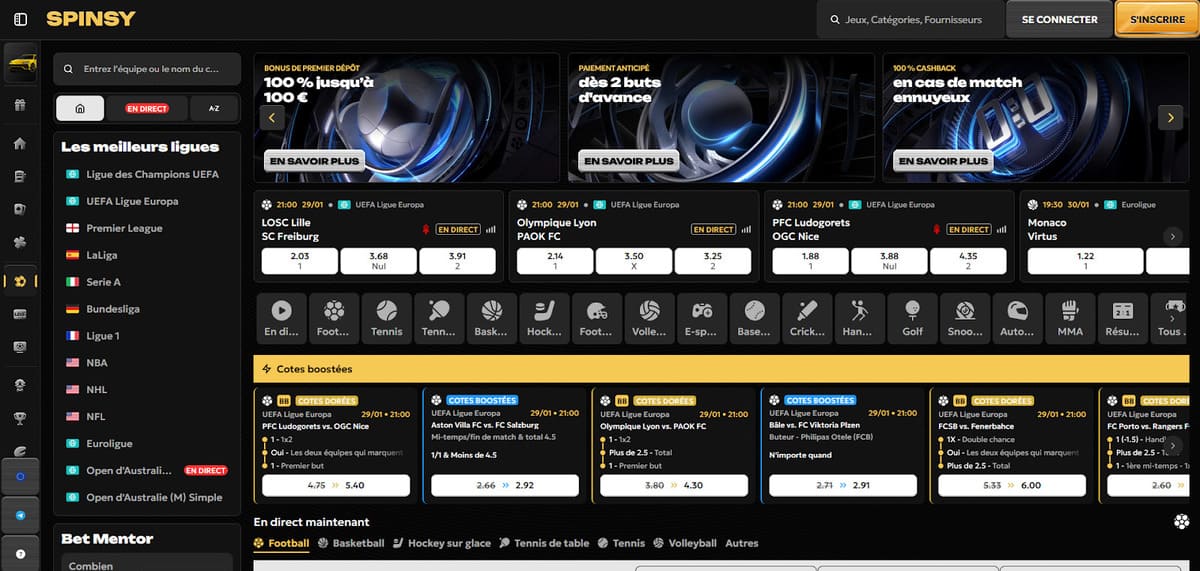Open the Golf sport category
The image size is (1200, 571).
(x=912, y=318)
